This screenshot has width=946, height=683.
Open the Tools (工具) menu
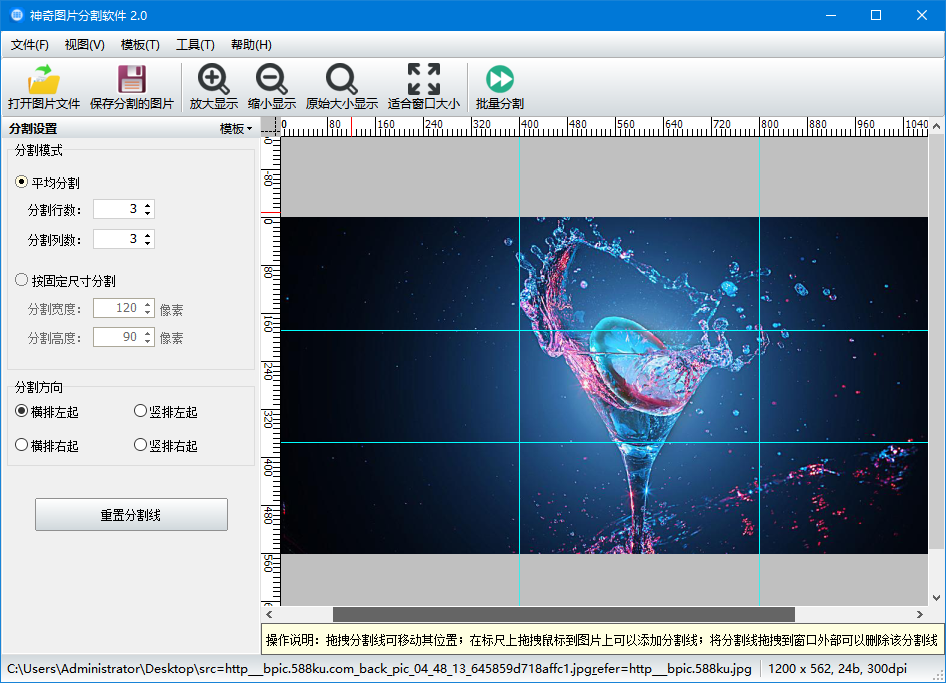[195, 45]
